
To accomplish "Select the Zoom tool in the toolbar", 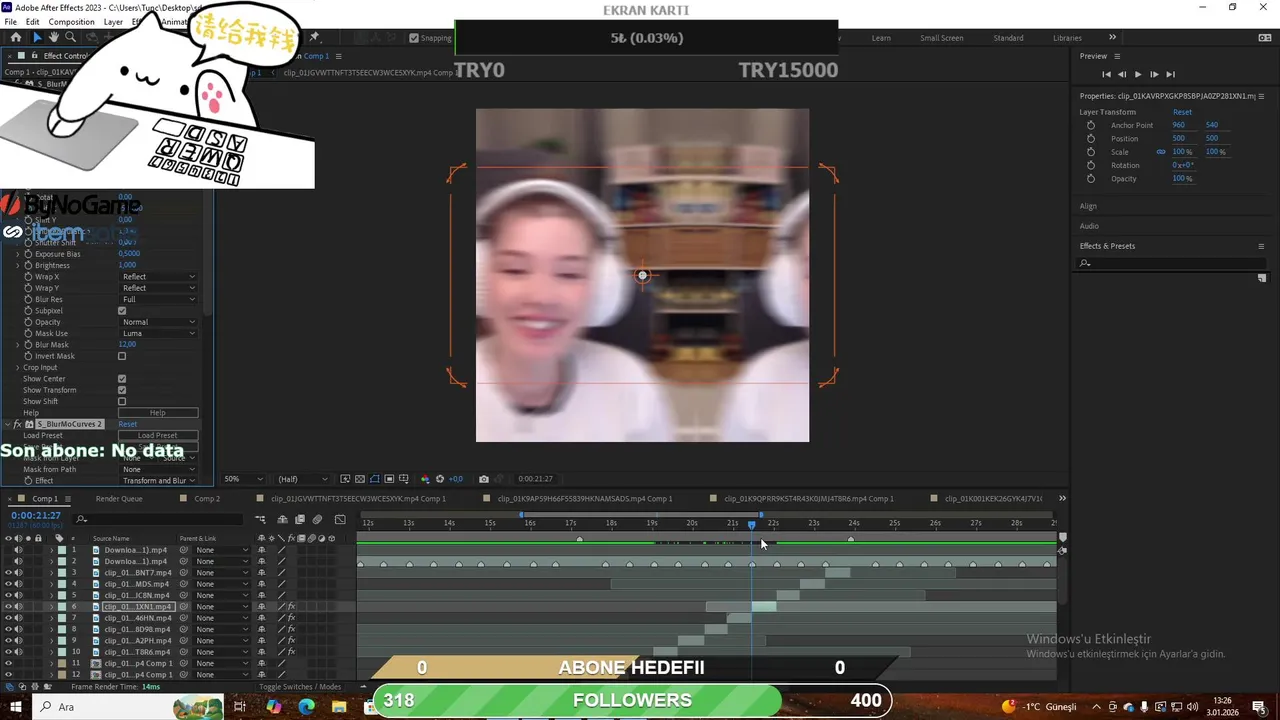I will 70,37.
